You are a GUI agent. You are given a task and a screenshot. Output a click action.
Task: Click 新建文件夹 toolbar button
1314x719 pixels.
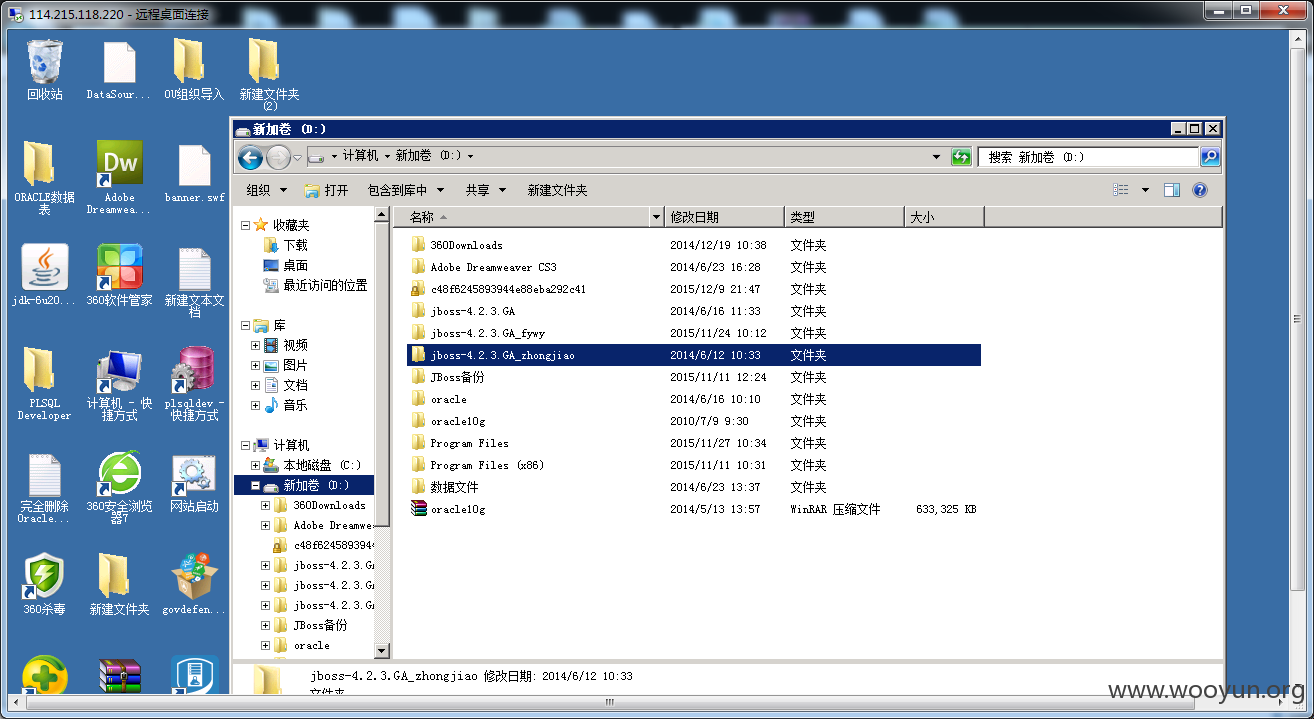pos(557,190)
